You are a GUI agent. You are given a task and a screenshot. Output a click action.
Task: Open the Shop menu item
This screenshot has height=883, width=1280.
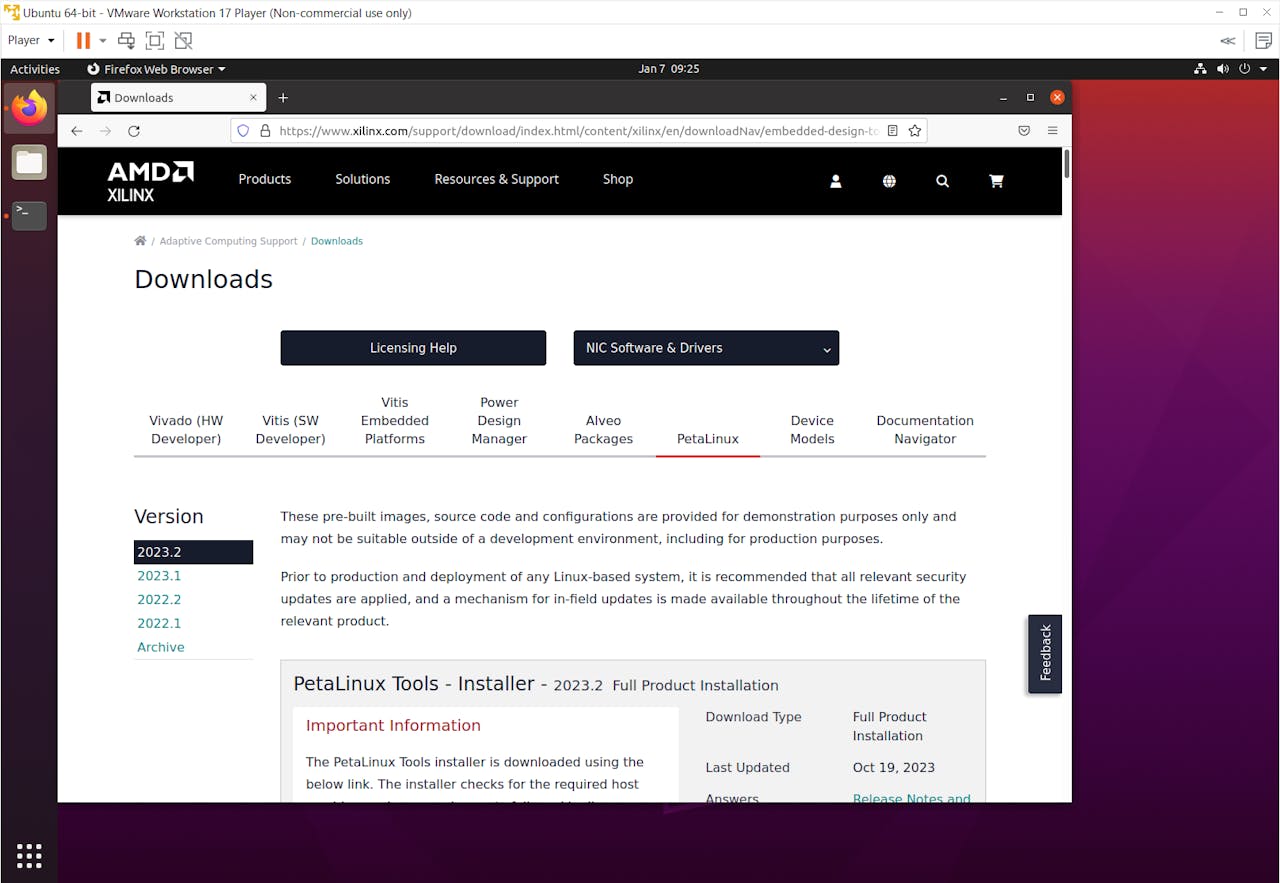point(618,179)
